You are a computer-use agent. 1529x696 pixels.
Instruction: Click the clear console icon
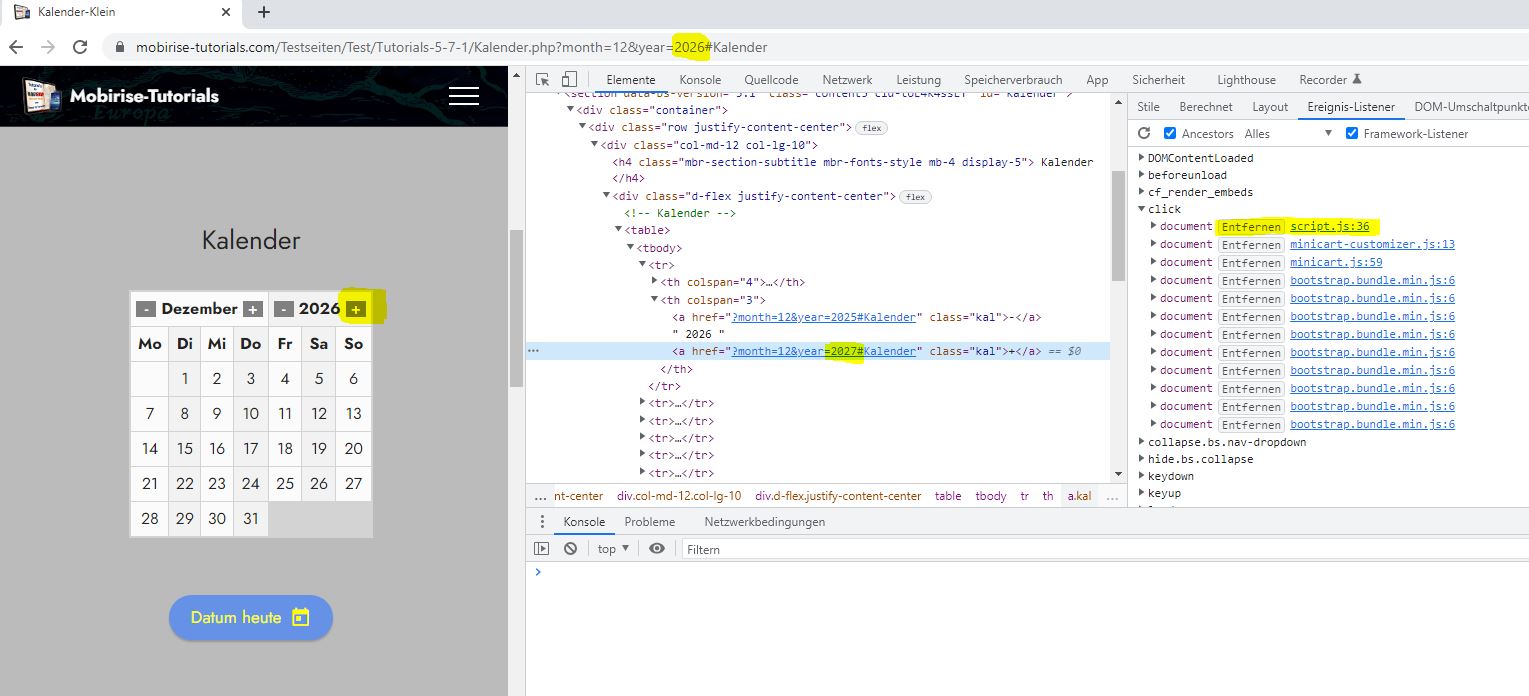coord(570,549)
